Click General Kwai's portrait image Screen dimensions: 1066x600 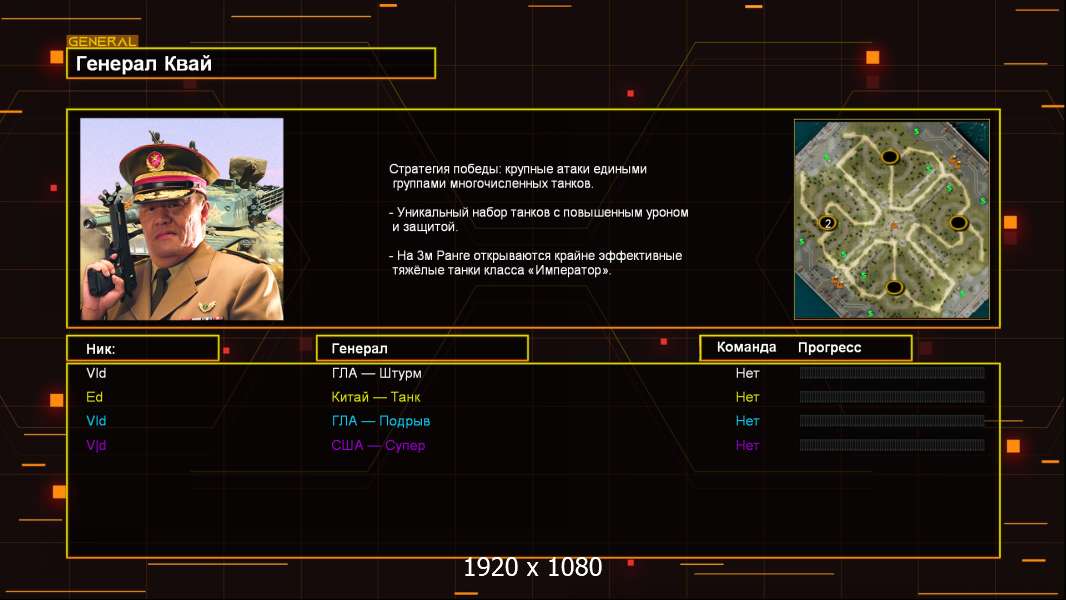coord(182,219)
